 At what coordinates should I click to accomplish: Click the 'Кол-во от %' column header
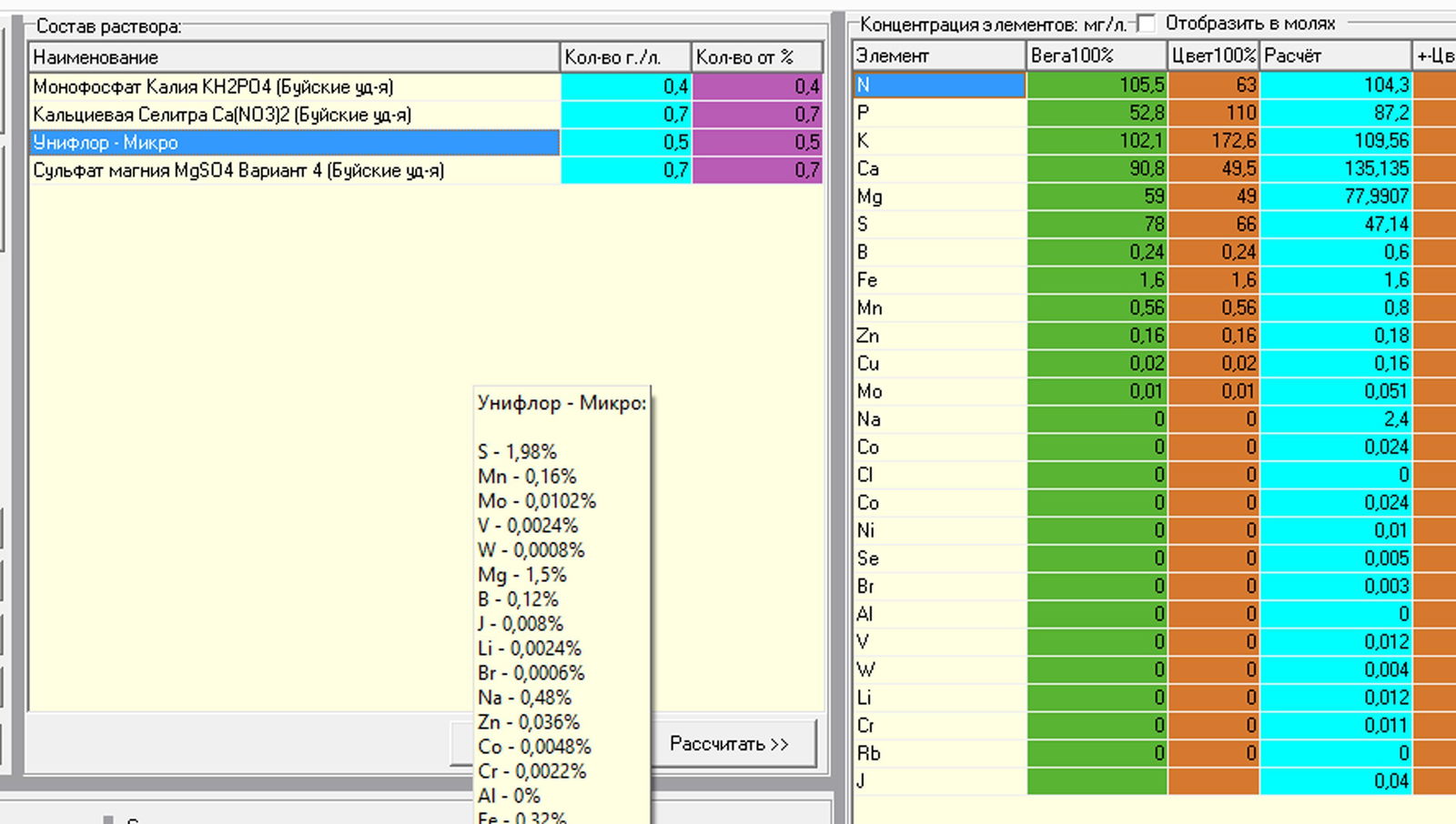[757, 57]
